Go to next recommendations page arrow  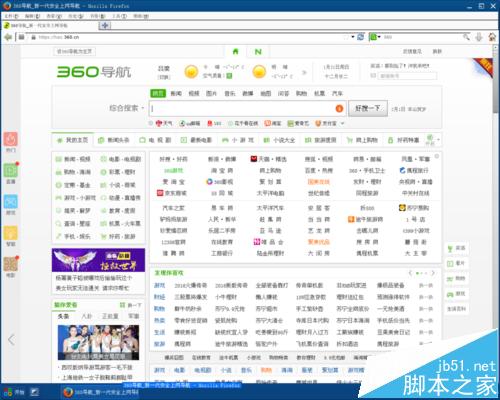point(433,273)
